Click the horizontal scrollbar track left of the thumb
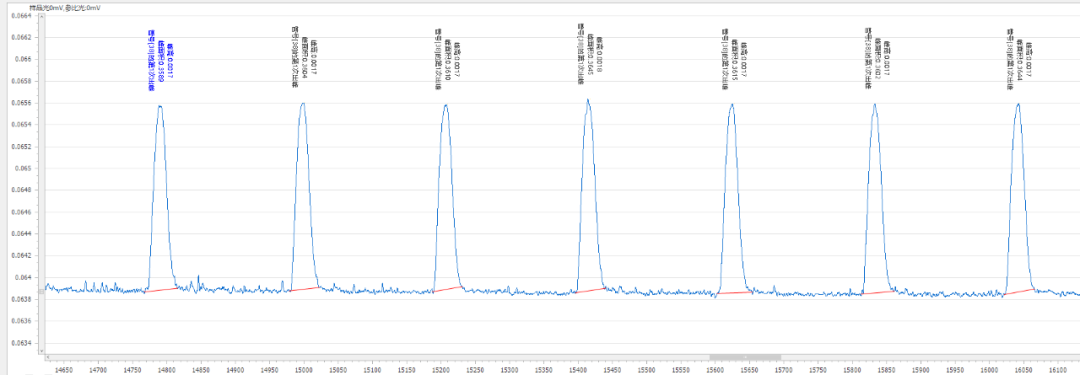 (x=380, y=357)
